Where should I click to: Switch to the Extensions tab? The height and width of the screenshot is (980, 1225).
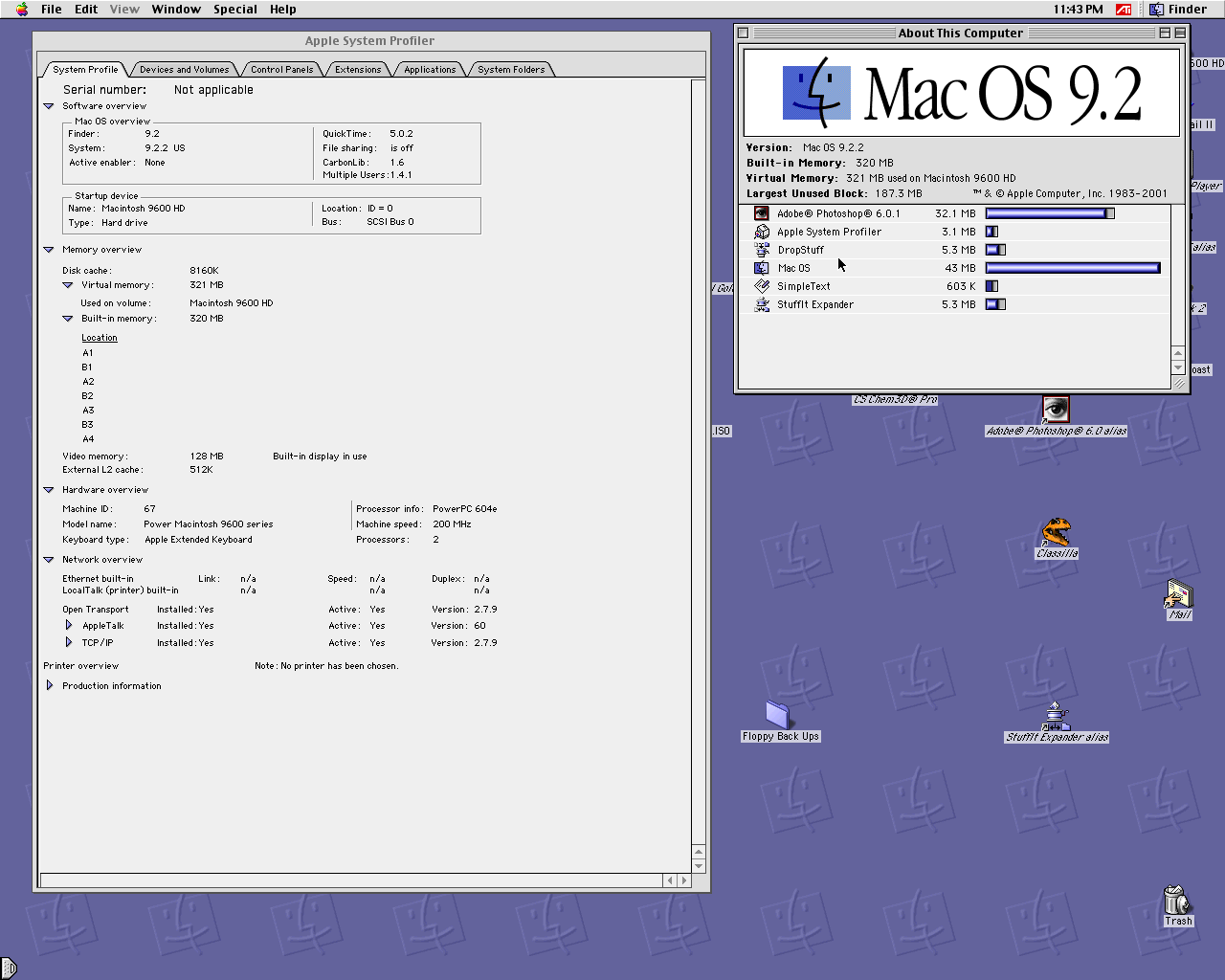tap(358, 69)
